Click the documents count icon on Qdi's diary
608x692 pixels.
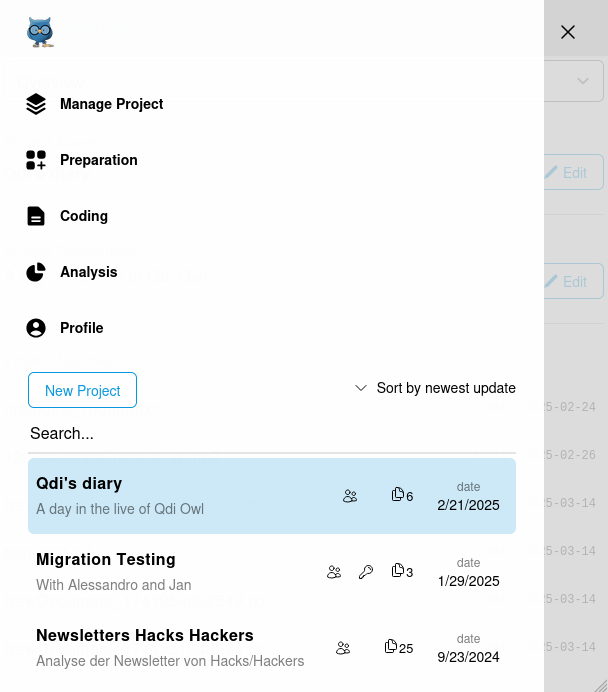[x=398, y=495]
